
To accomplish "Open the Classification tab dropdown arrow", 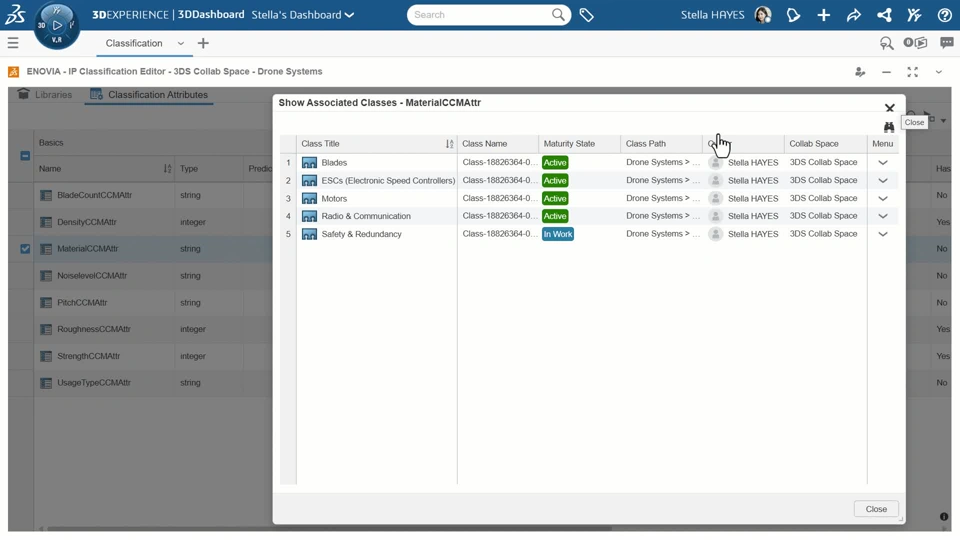I will point(181,43).
